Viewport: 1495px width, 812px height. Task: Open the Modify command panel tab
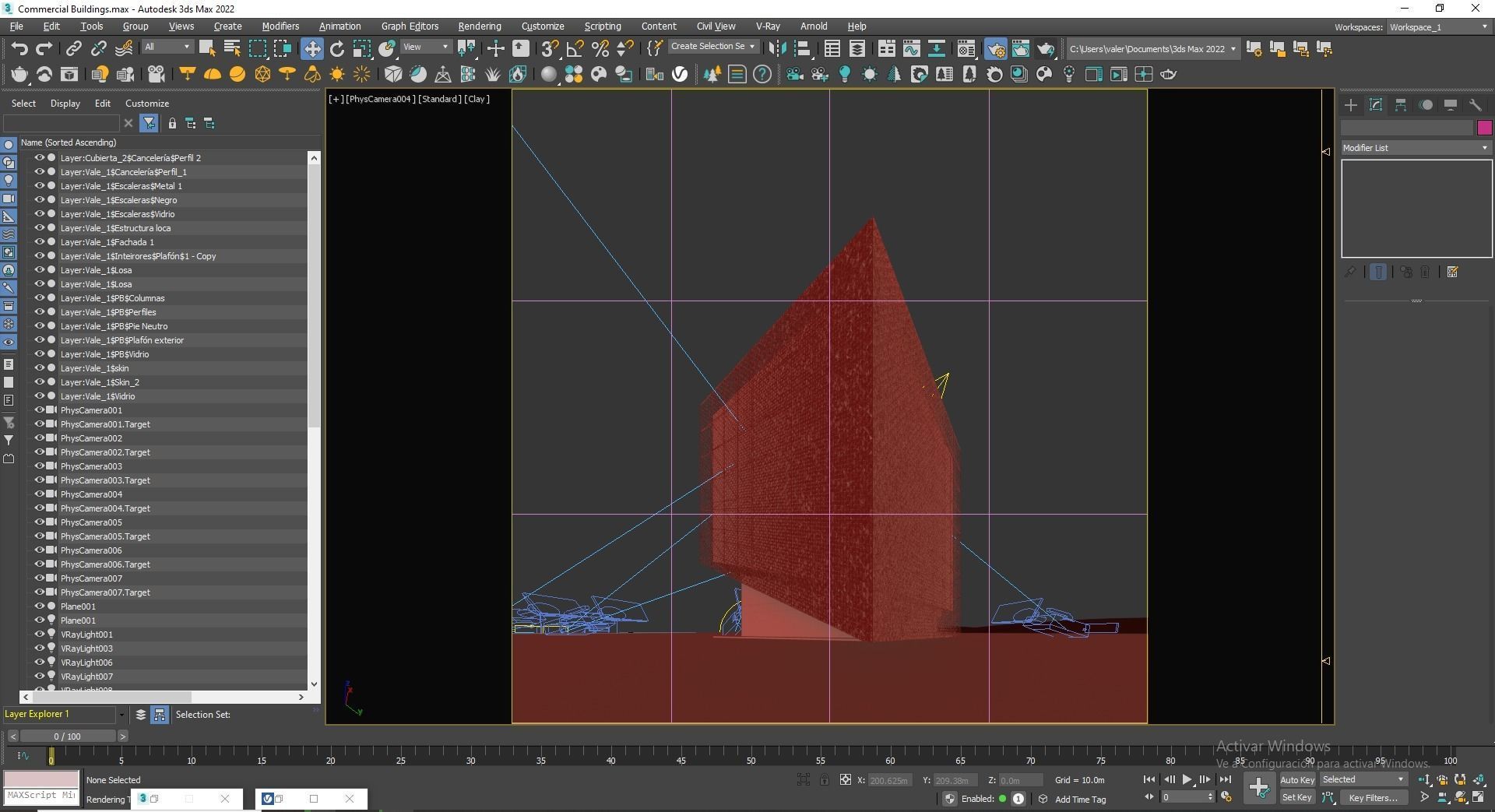point(1376,105)
